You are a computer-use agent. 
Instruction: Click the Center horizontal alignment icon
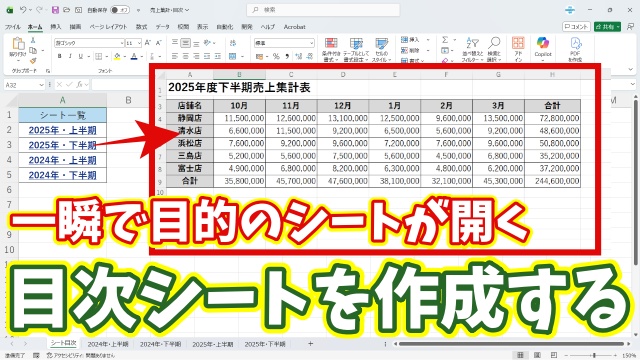(x=186, y=56)
